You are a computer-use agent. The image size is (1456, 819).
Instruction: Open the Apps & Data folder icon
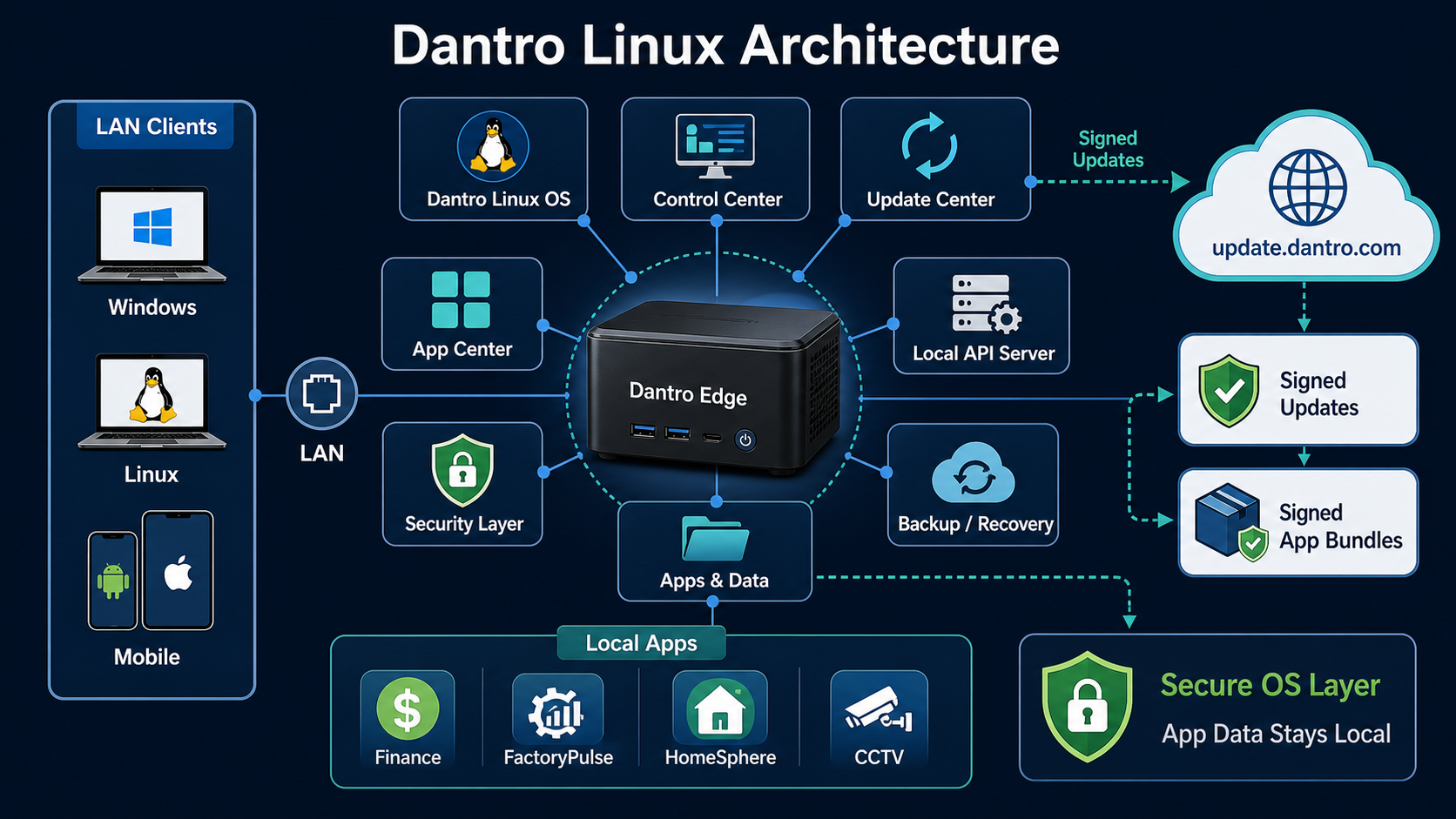click(715, 538)
